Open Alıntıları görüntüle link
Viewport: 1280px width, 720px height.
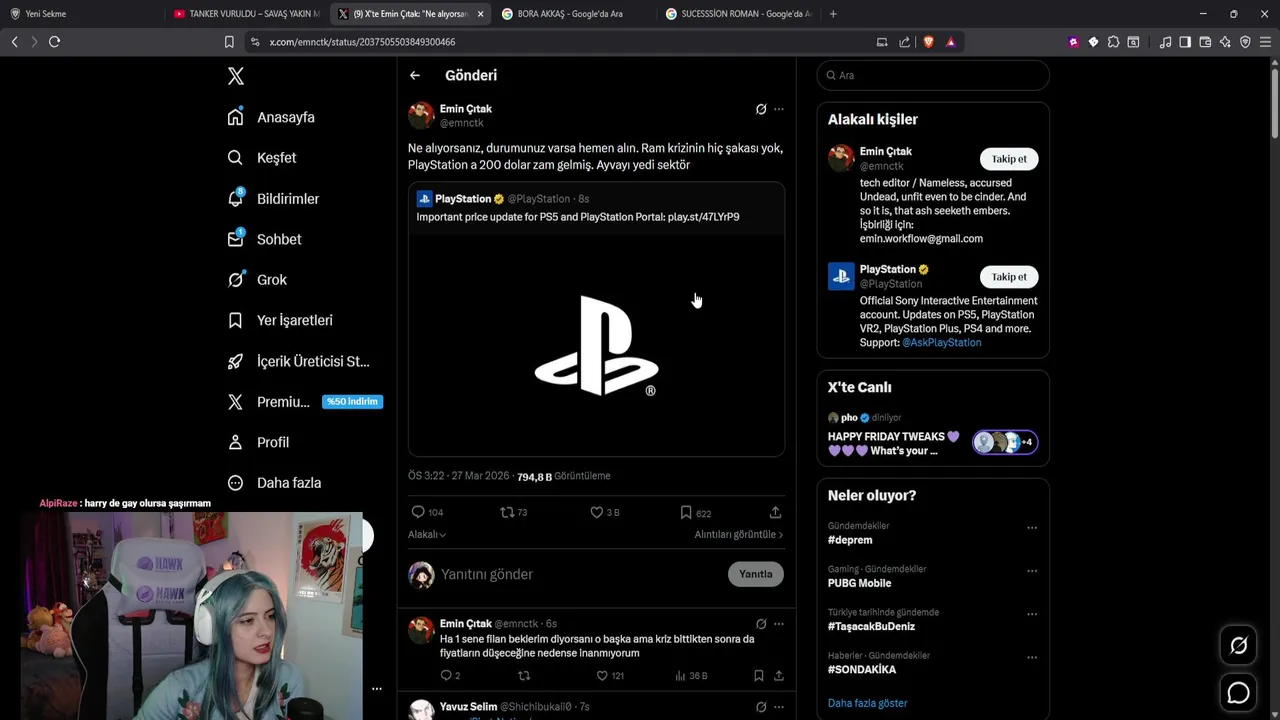pos(739,535)
